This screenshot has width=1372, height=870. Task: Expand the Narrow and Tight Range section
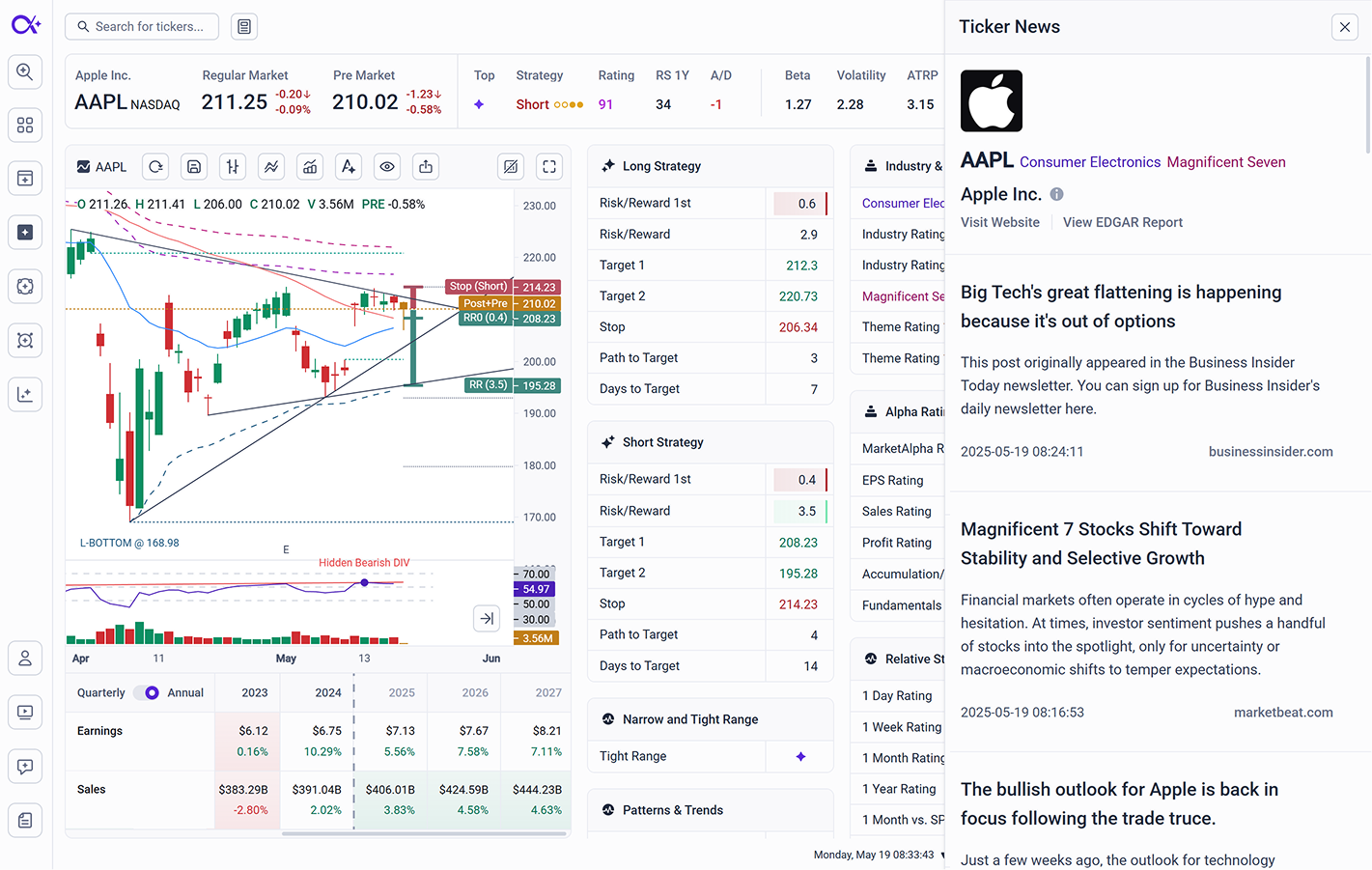click(x=710, y=719)
